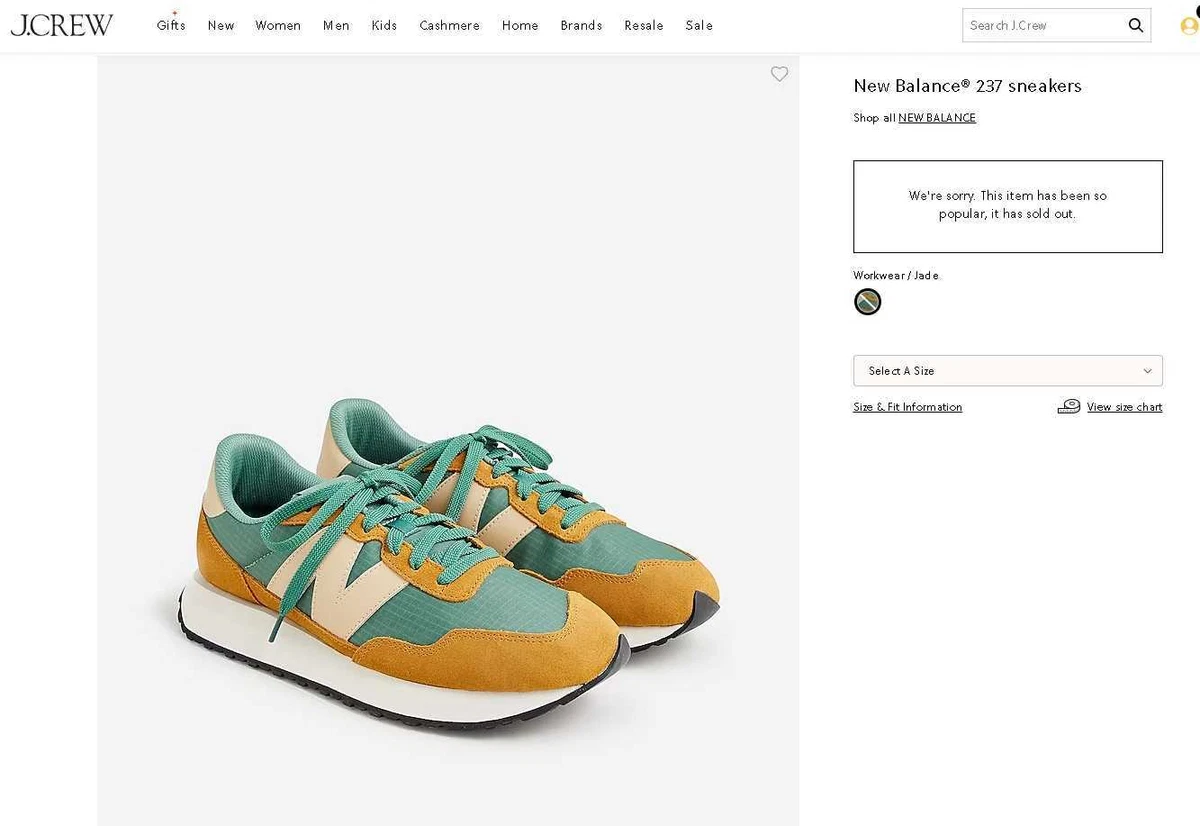1200x826 pixels.
Task: Open the View size chart link
Action: [1124, 407]
